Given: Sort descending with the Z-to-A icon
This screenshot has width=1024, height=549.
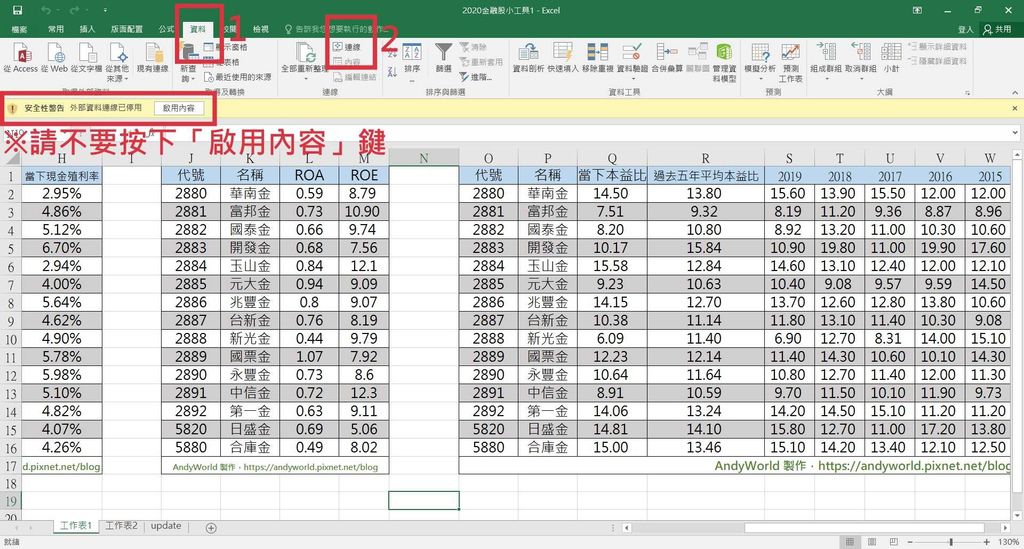Looking at the screenshot, I should pos(392,72).
